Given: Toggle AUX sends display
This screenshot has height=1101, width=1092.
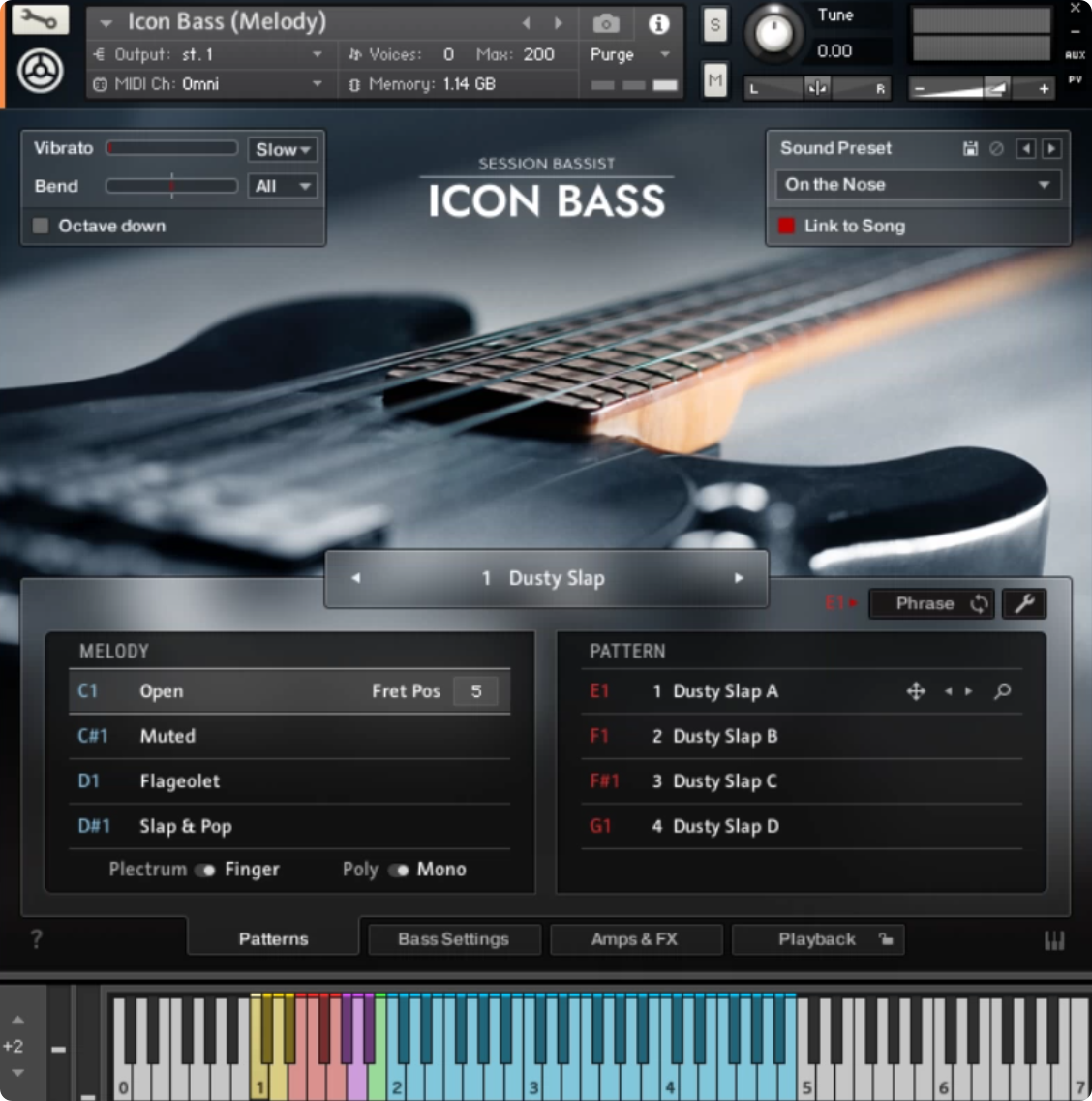Looking at the screenshot, I should [x=1075, y=55].
